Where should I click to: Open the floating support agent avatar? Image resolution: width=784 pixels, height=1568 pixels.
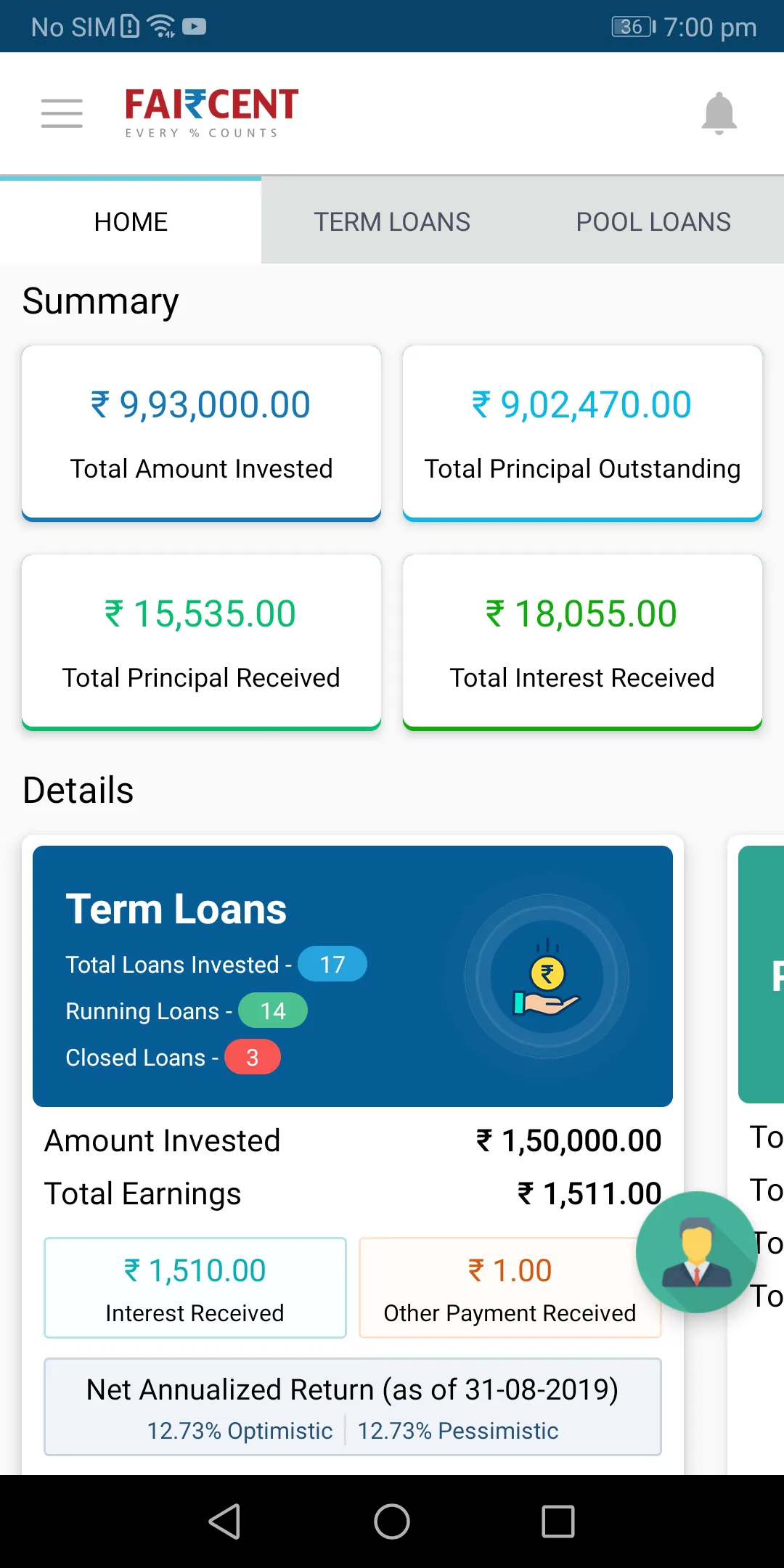(696, 1251)
